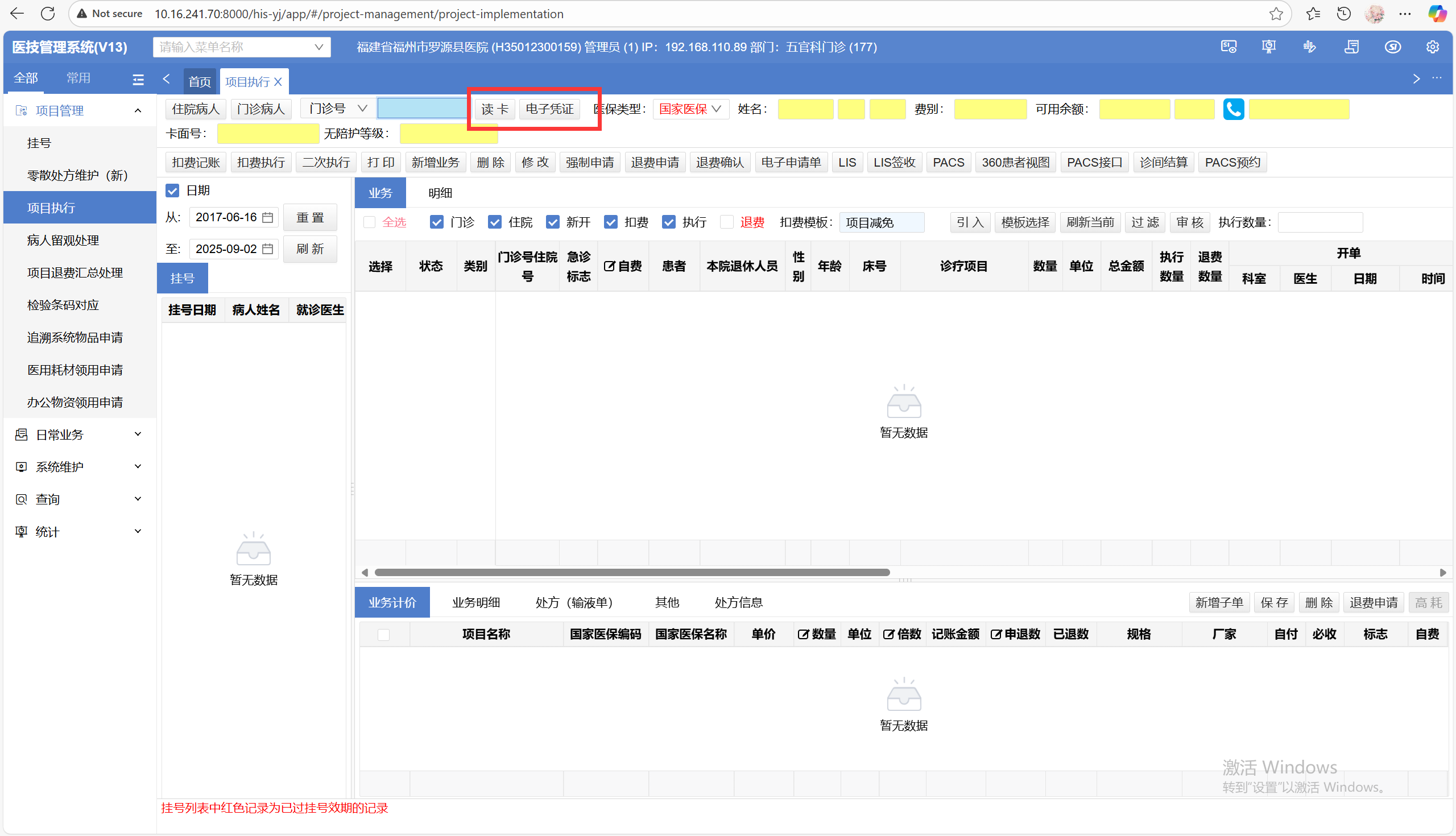Screen dimensions: 1456x836
Task: Click scroll tabs right arrow icon
Action: point(1416,78)
